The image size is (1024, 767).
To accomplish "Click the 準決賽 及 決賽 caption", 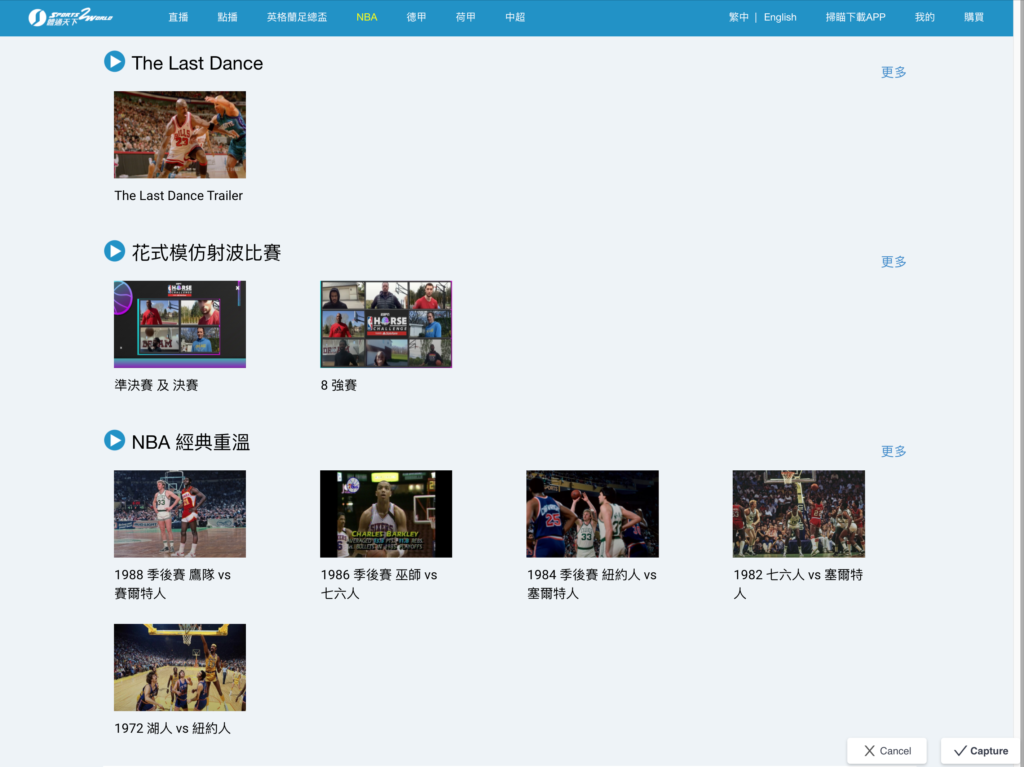I will click(156, 385).
